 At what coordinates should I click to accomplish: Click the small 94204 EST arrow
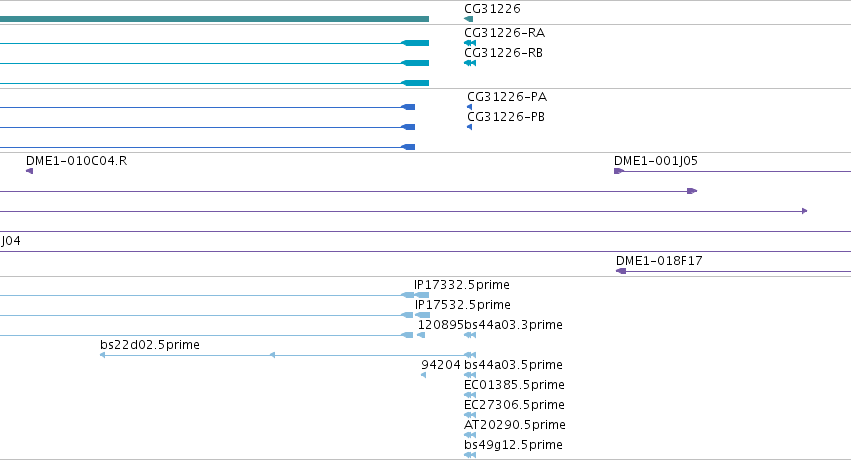click(x=423, y=375)
